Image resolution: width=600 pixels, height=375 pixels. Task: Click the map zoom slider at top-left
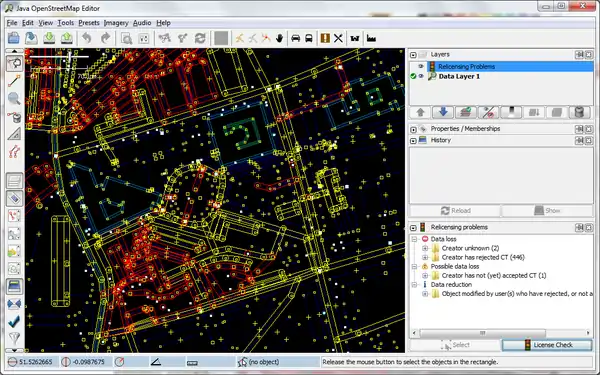tap(59, 57)
